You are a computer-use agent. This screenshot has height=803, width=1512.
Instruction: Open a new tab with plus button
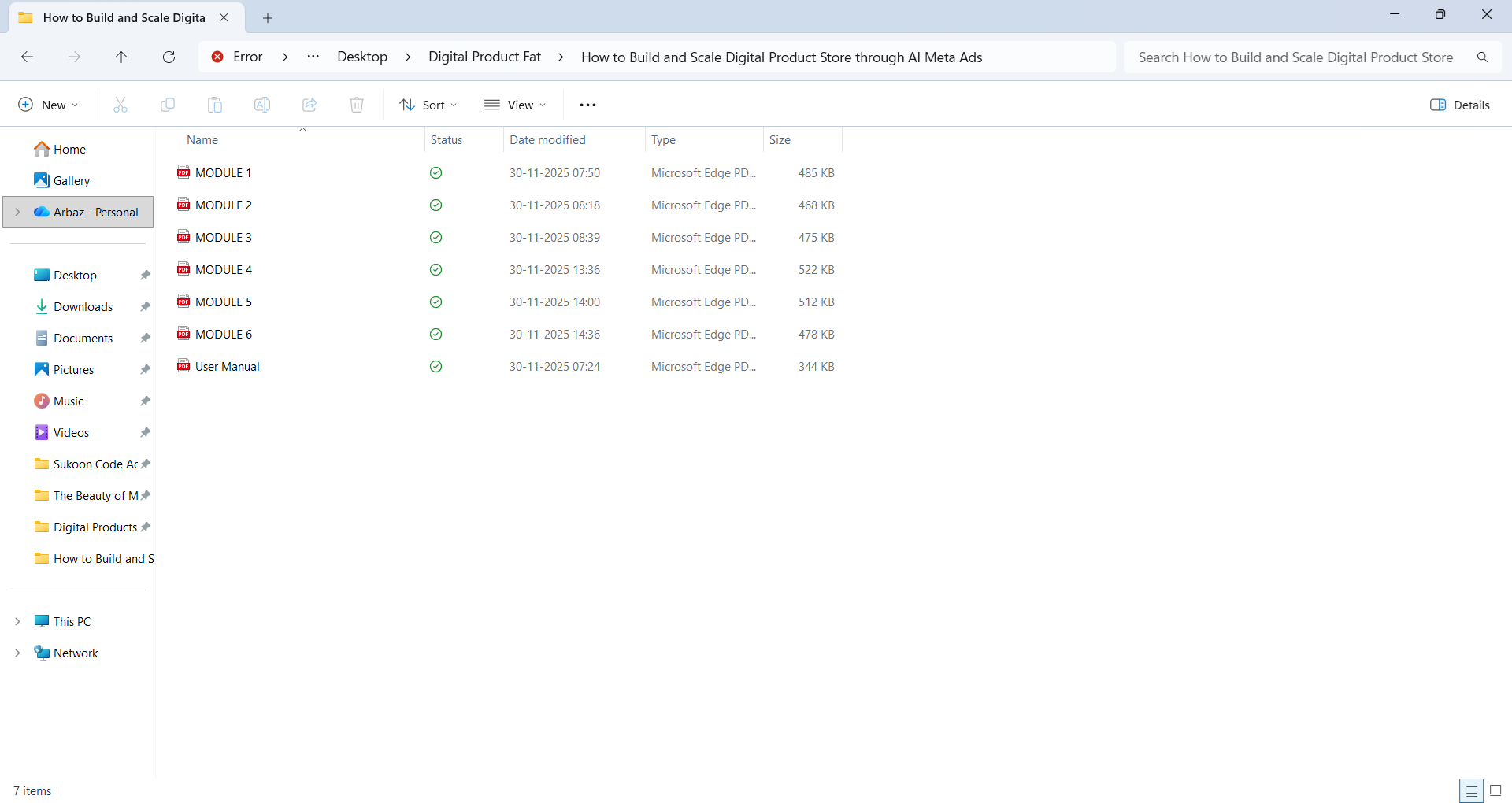click(268, 17)
